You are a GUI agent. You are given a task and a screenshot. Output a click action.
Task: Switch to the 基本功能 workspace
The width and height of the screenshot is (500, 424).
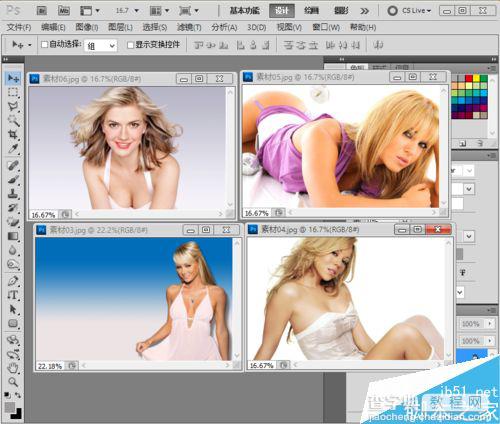[x=245, y=11]
